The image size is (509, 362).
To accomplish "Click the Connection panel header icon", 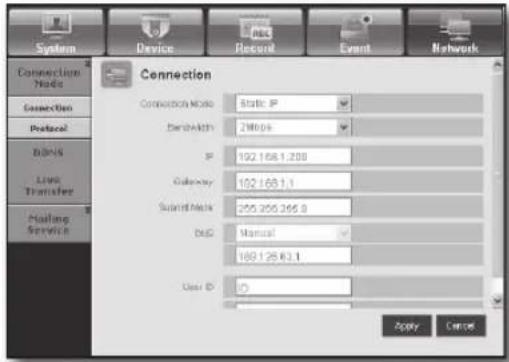I will (x=116, y=74).
